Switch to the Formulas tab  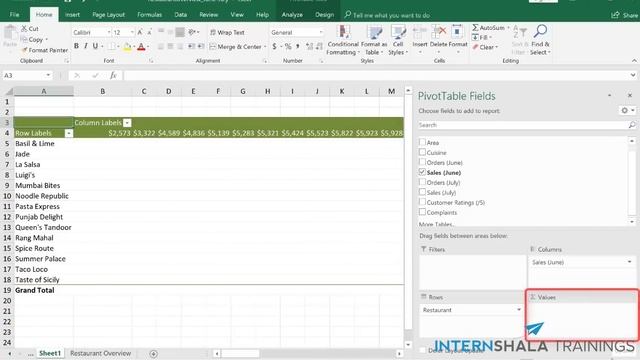click(149, 15)
